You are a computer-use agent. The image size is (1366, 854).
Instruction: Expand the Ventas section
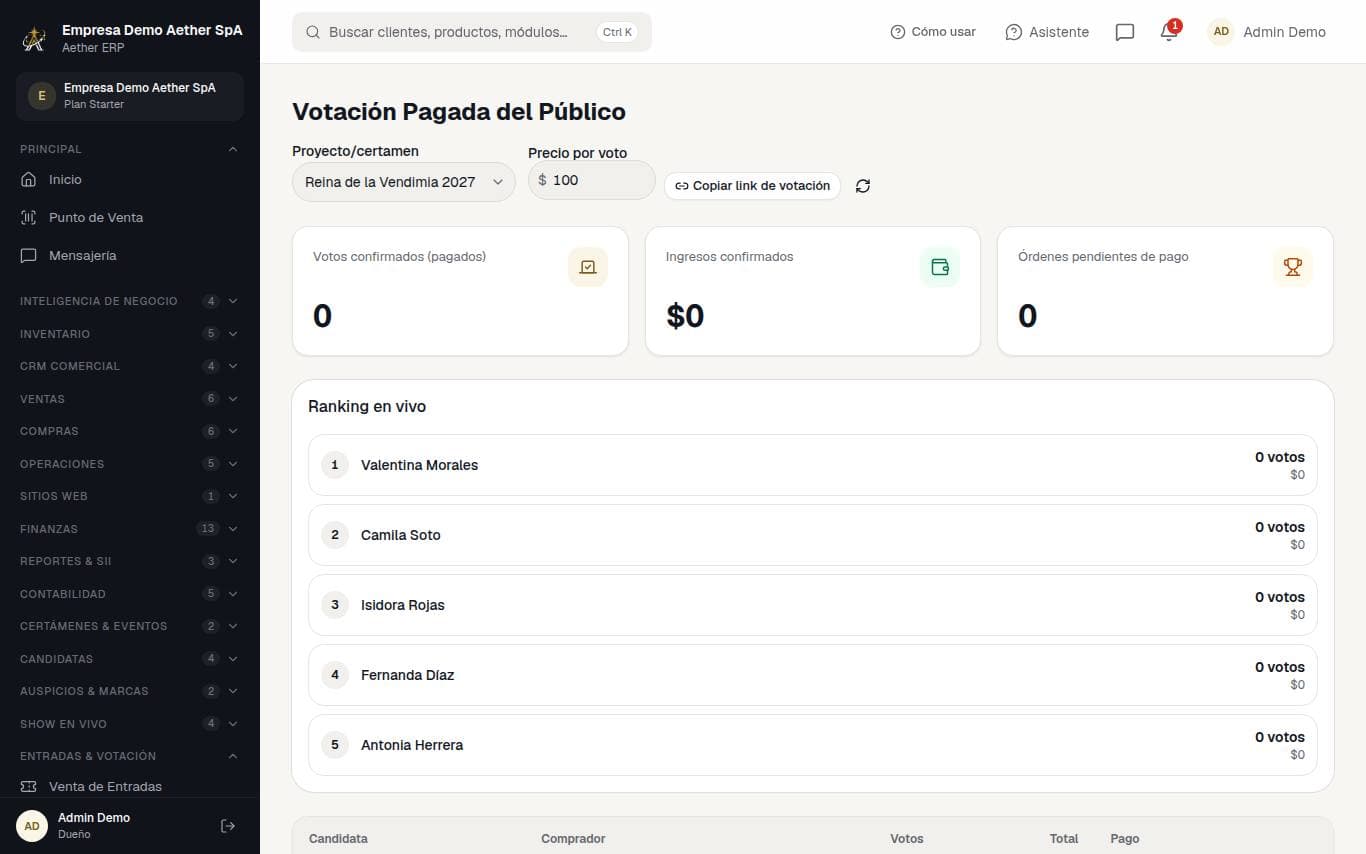pyautogui.click(x=130, y=399)
